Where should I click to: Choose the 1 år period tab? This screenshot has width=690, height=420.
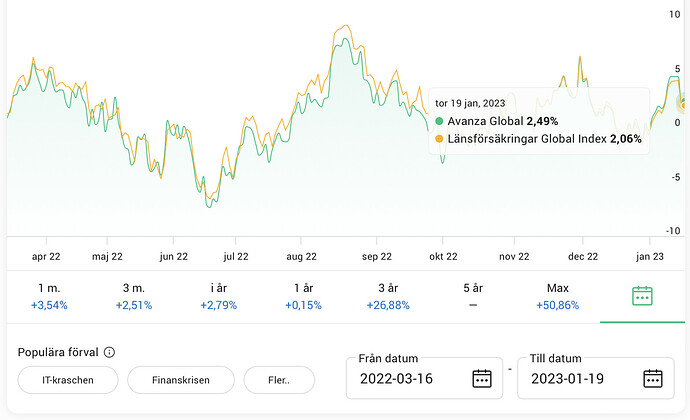[303, 297]
